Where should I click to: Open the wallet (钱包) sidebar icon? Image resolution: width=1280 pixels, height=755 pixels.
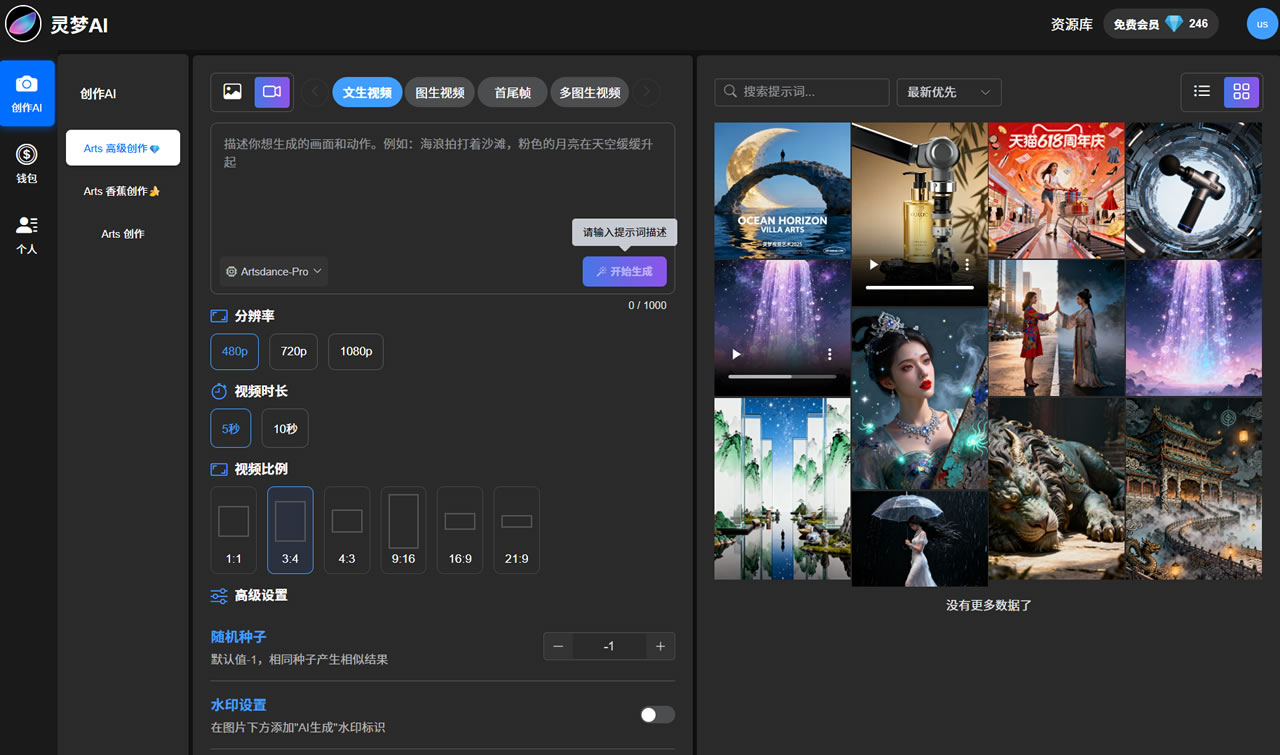27,163
